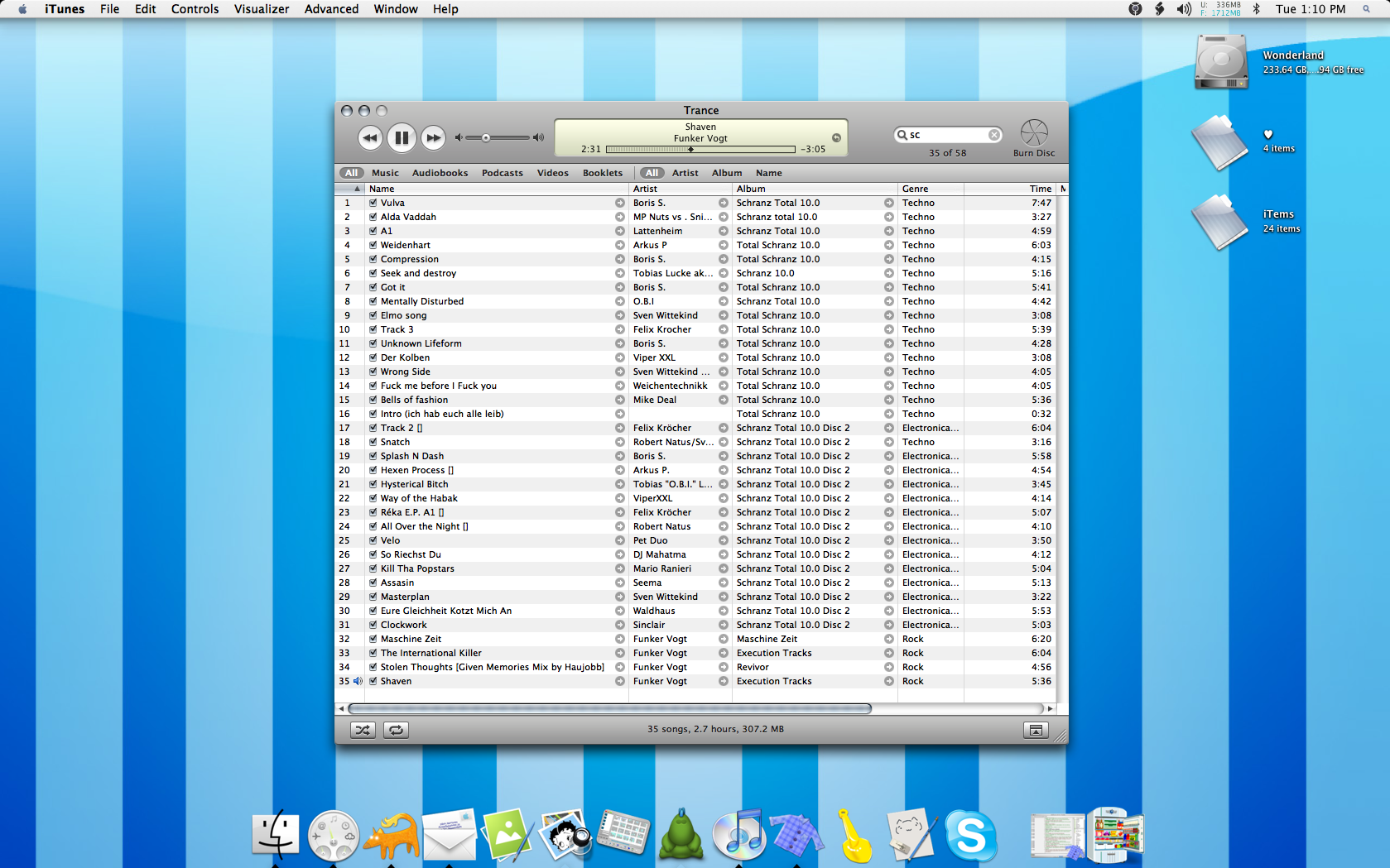
Task: Open the File menu
Action: click(x=109, y=9)
